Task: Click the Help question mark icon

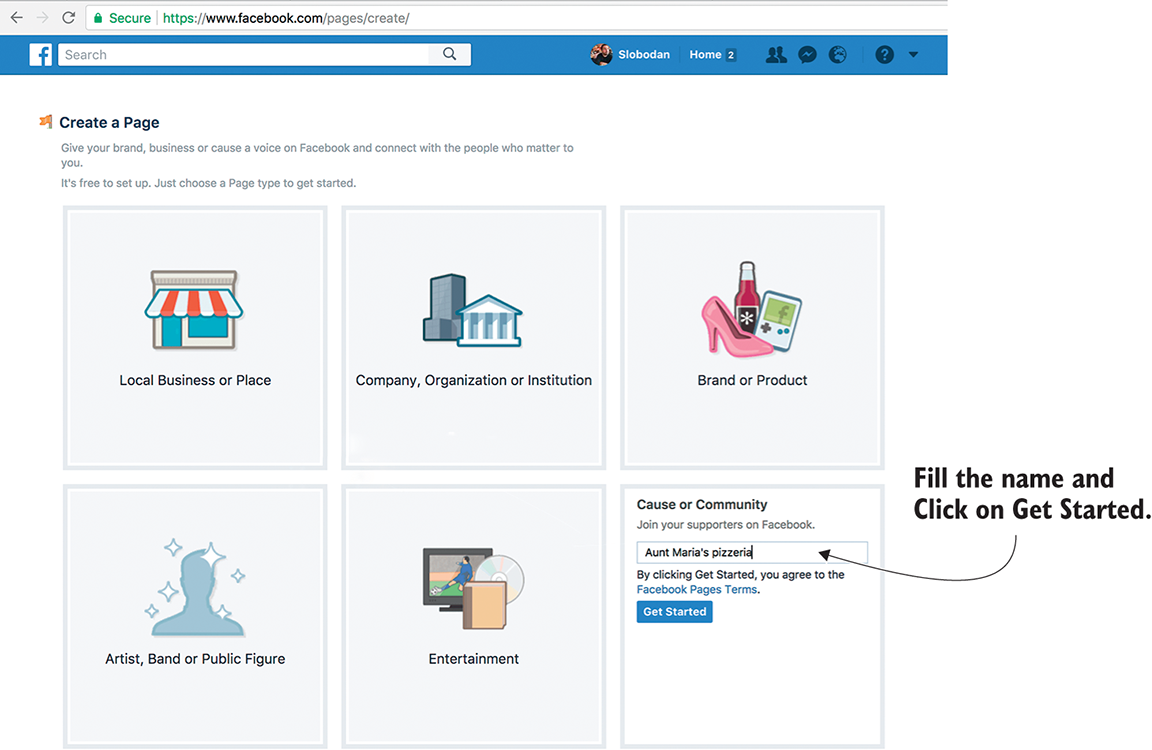Action: pyautogui.click(x=884, y=55)
